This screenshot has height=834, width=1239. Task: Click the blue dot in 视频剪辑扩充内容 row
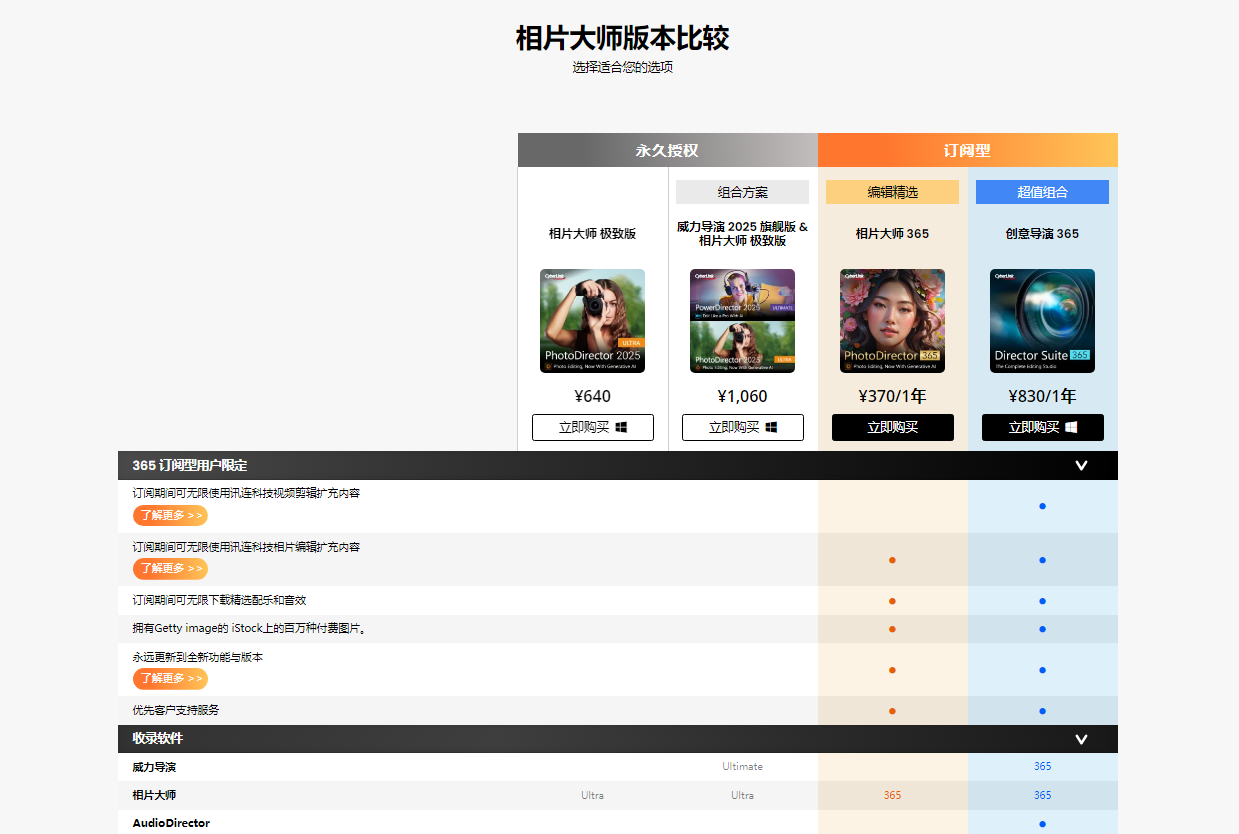1043,506
